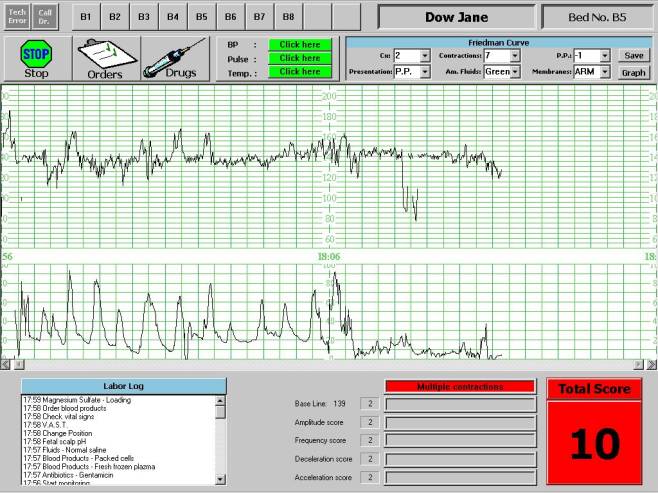Switch to bed tab B5
658x493 pixels.
tap(202, 17)
